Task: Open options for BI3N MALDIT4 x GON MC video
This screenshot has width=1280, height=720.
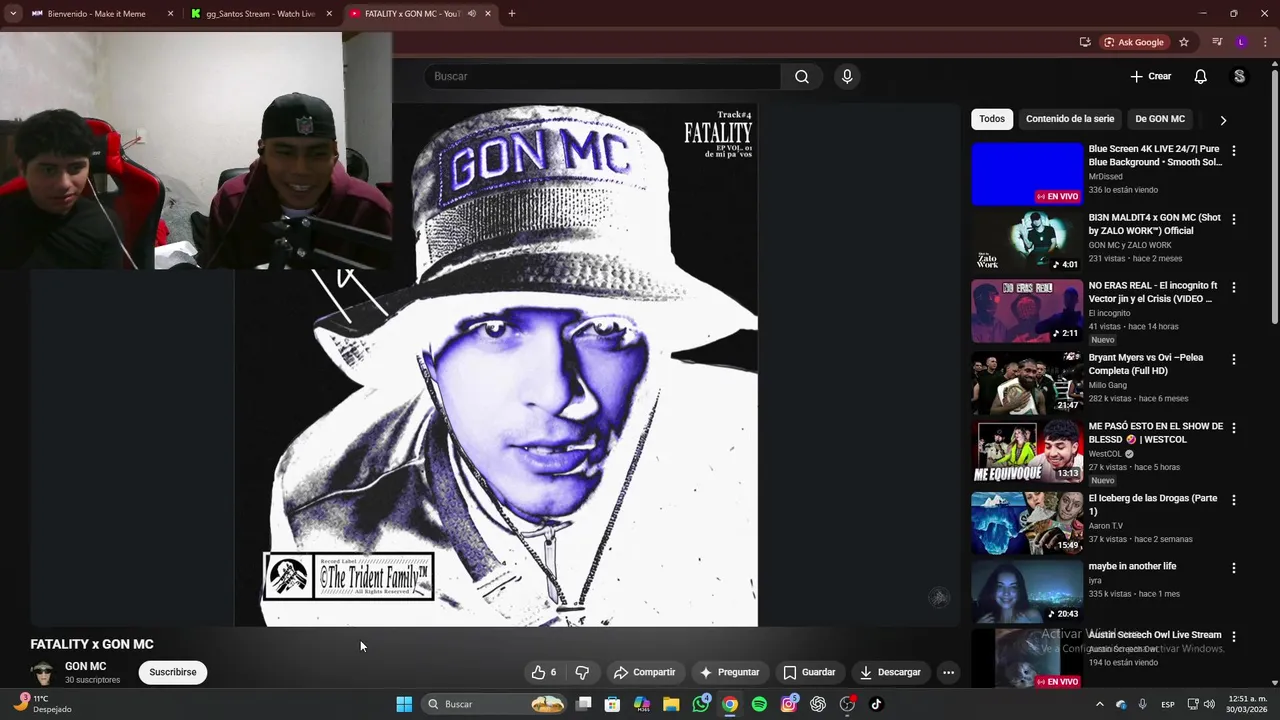Action: (1233, 219)
